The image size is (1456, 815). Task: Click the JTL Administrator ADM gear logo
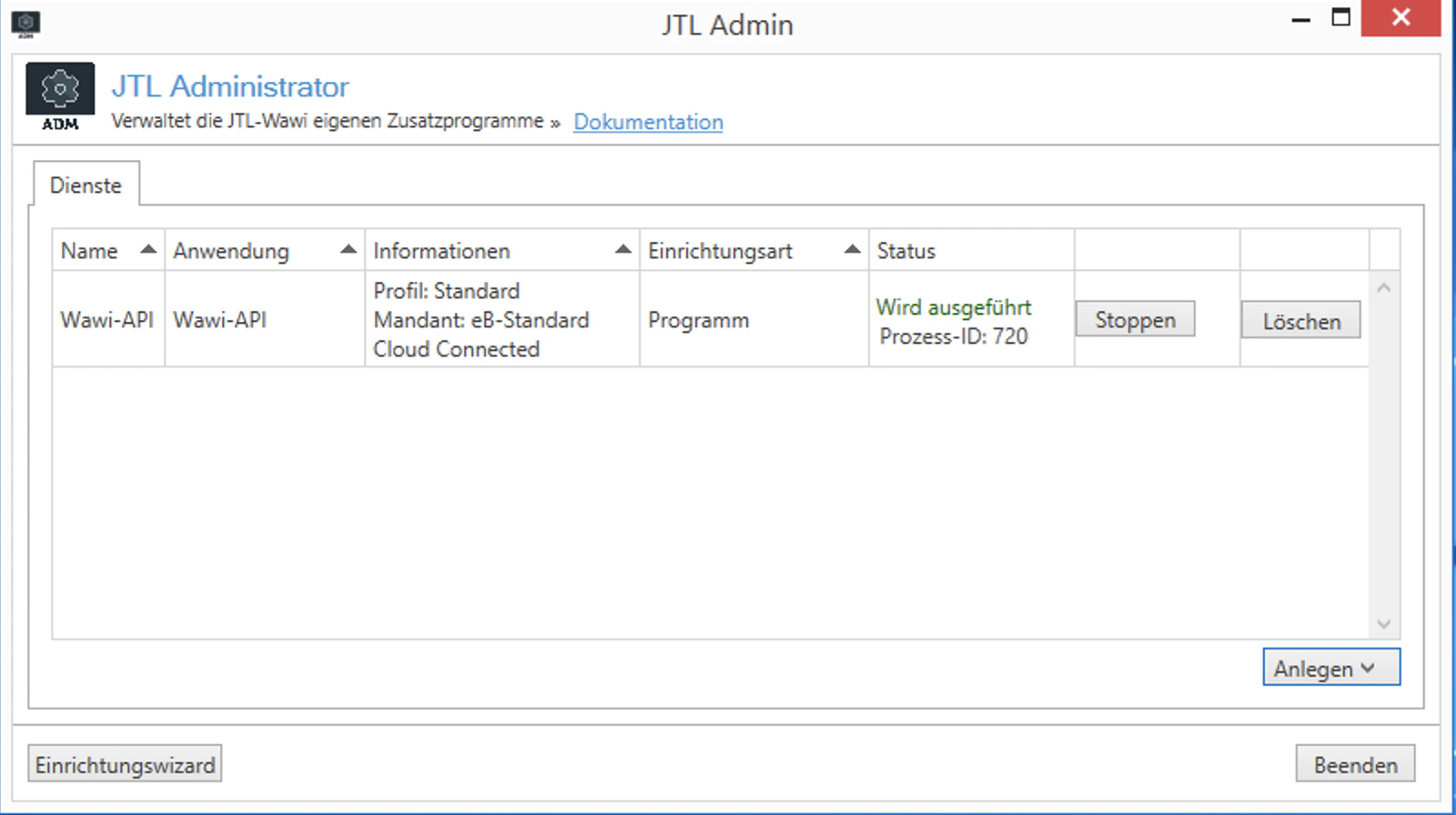click(x=60, y=97)
